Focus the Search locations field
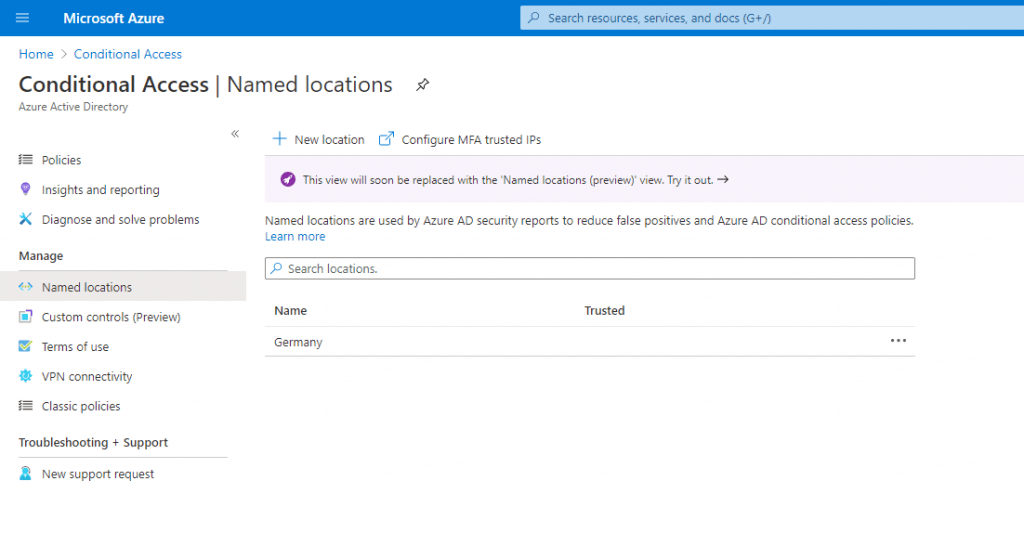The image size is (1024, 533). 590,268
